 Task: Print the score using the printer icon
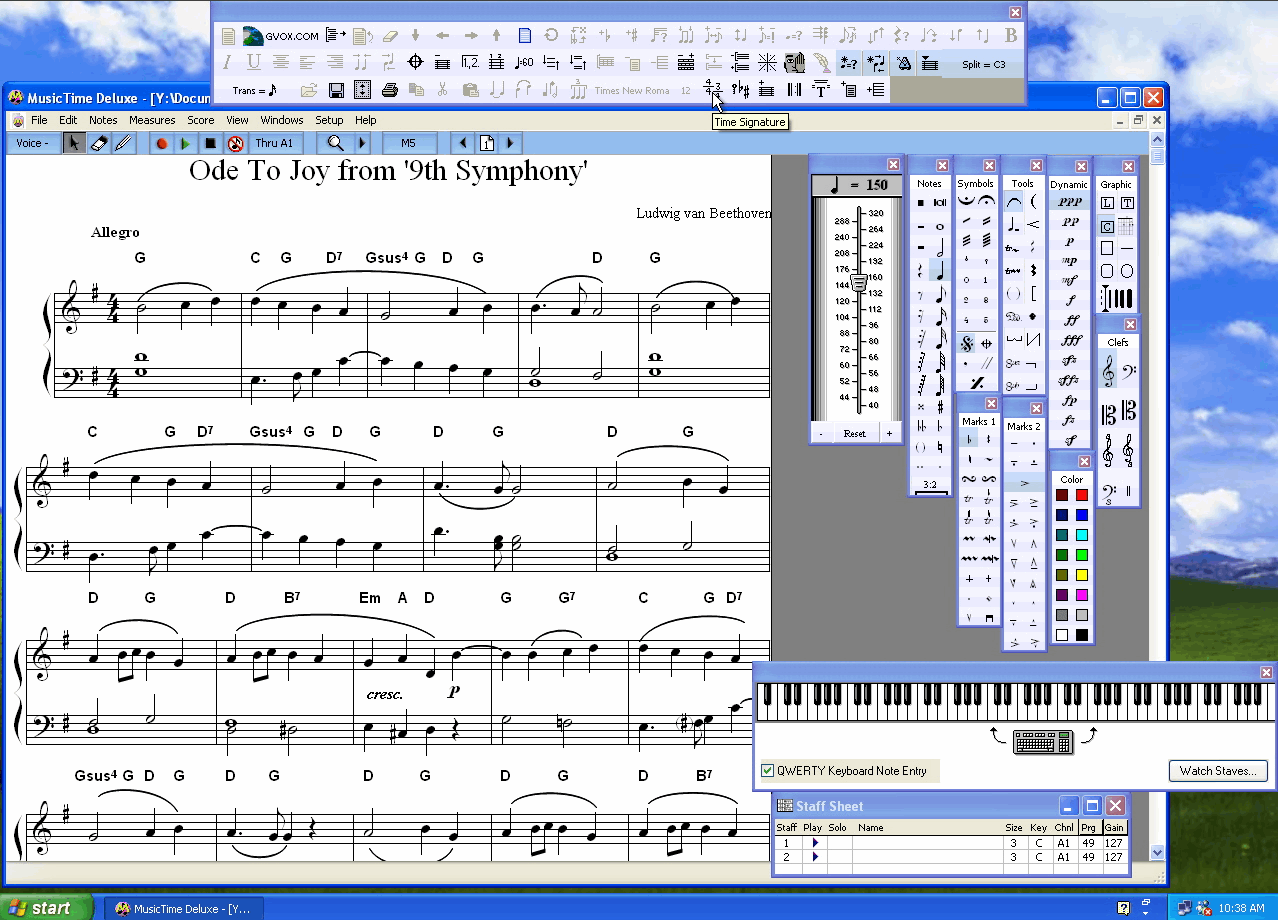[390, 90]
